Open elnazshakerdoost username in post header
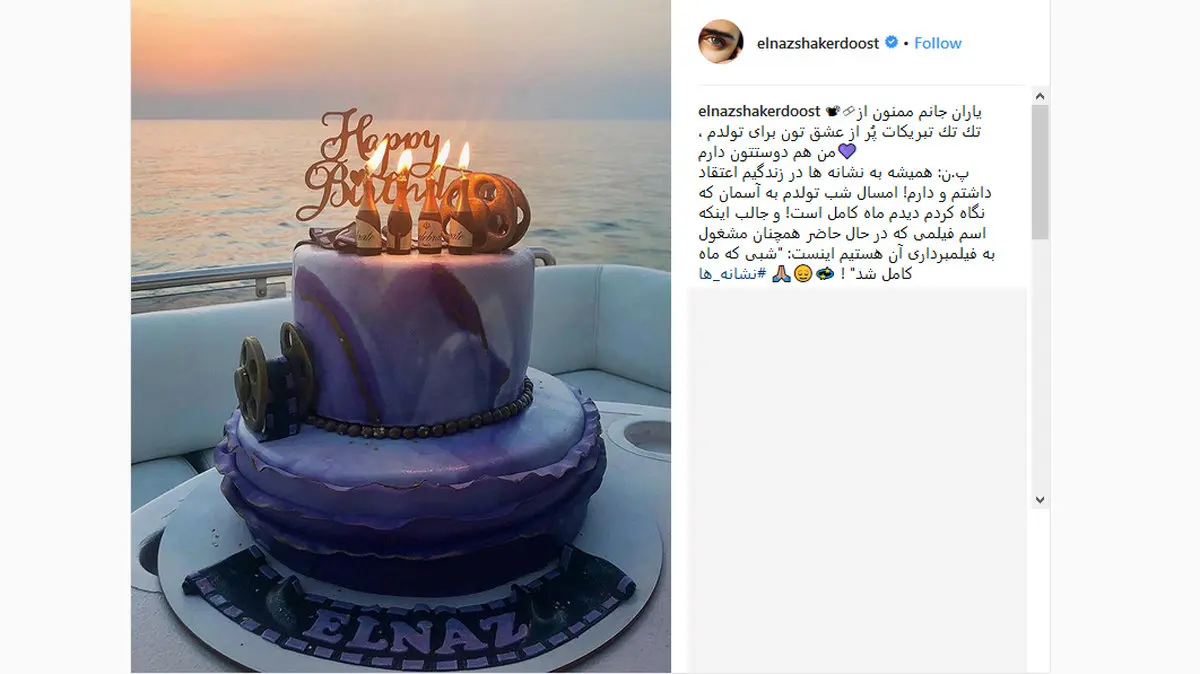 [x=816, y=43]
